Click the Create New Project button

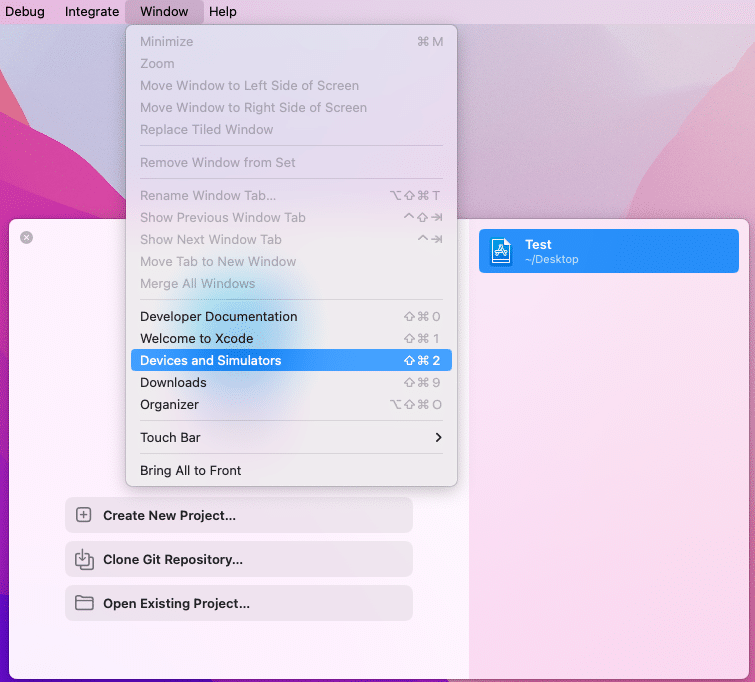pos(240,516)
